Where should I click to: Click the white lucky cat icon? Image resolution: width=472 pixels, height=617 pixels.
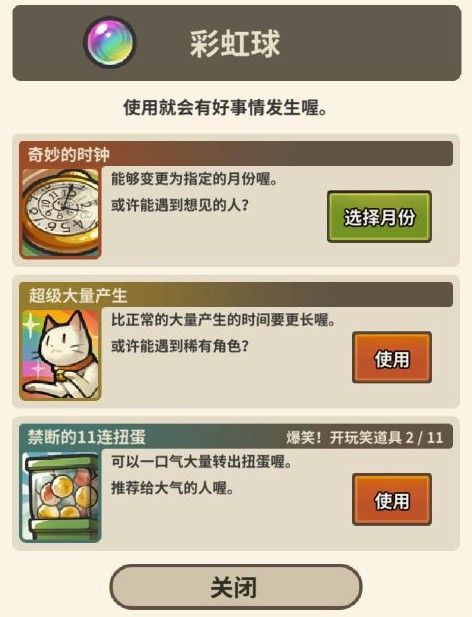click(x=60, y=355)
